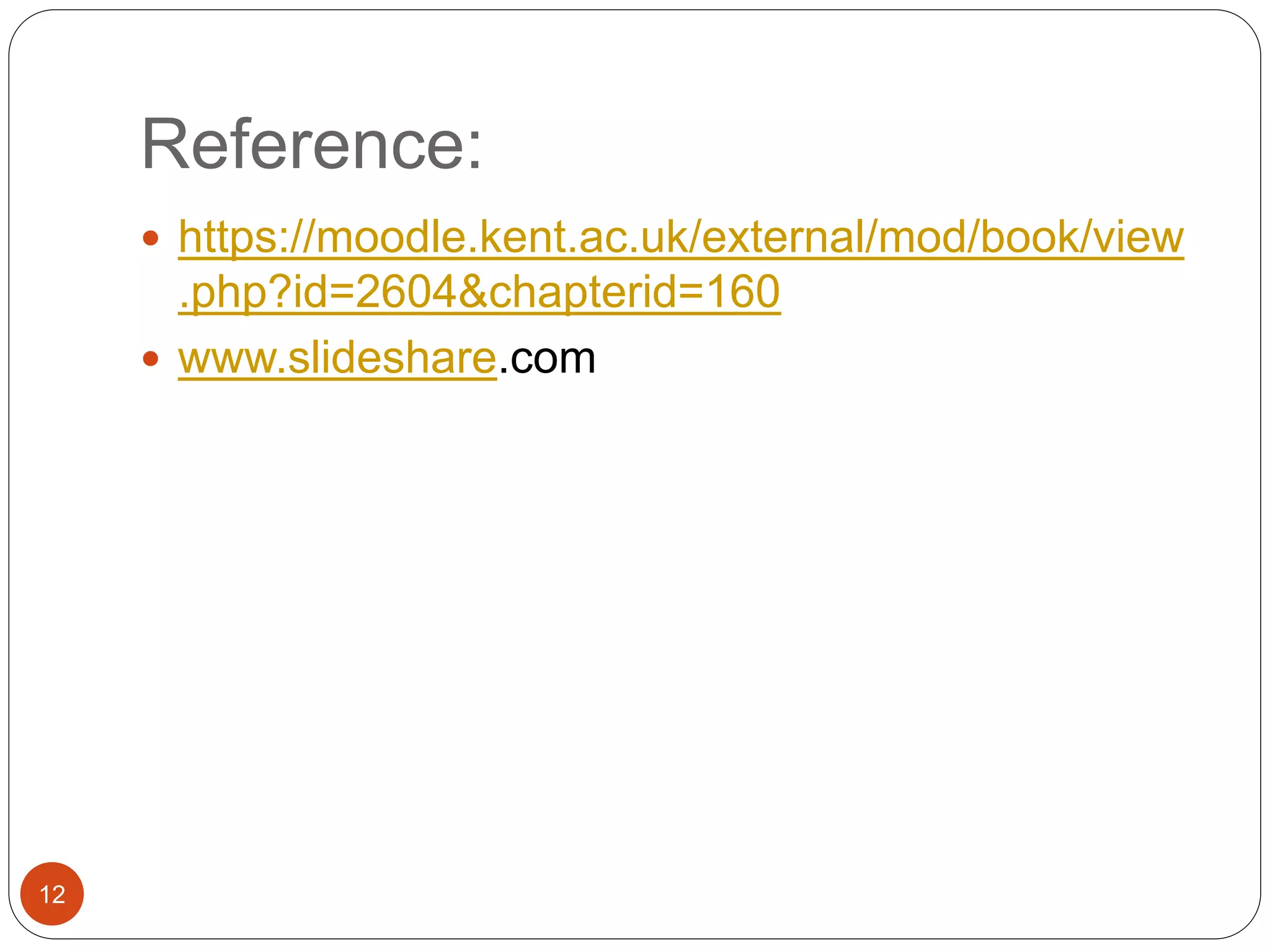Click the '.php?id=2604&chapterid=160' link line
Screen dimensions: 1270x952
click(x=479, y=292)
